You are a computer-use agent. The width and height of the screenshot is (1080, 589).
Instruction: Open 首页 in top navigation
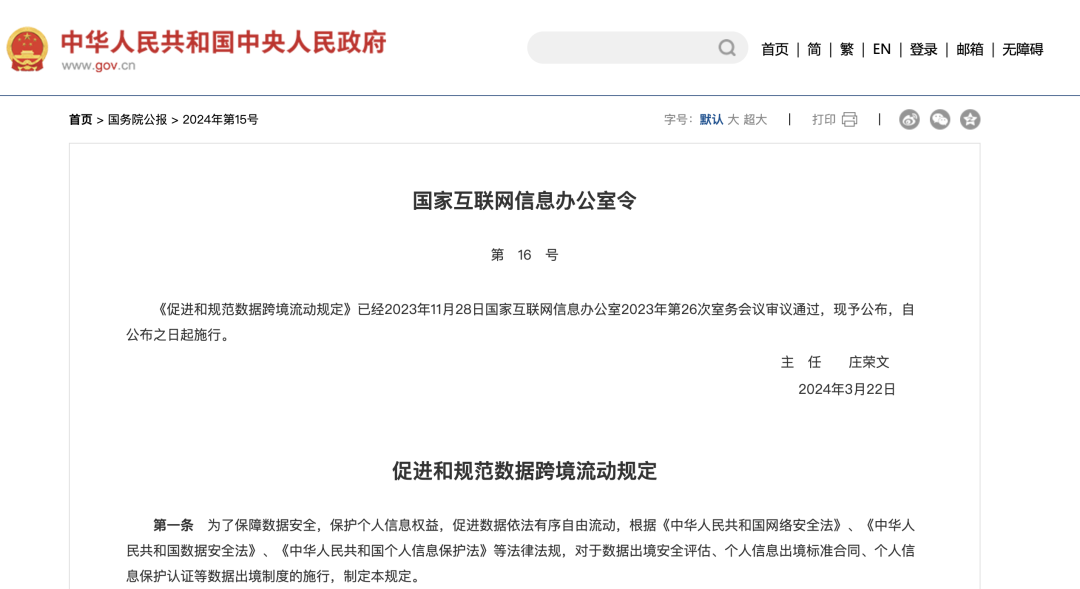coord(774,50)
